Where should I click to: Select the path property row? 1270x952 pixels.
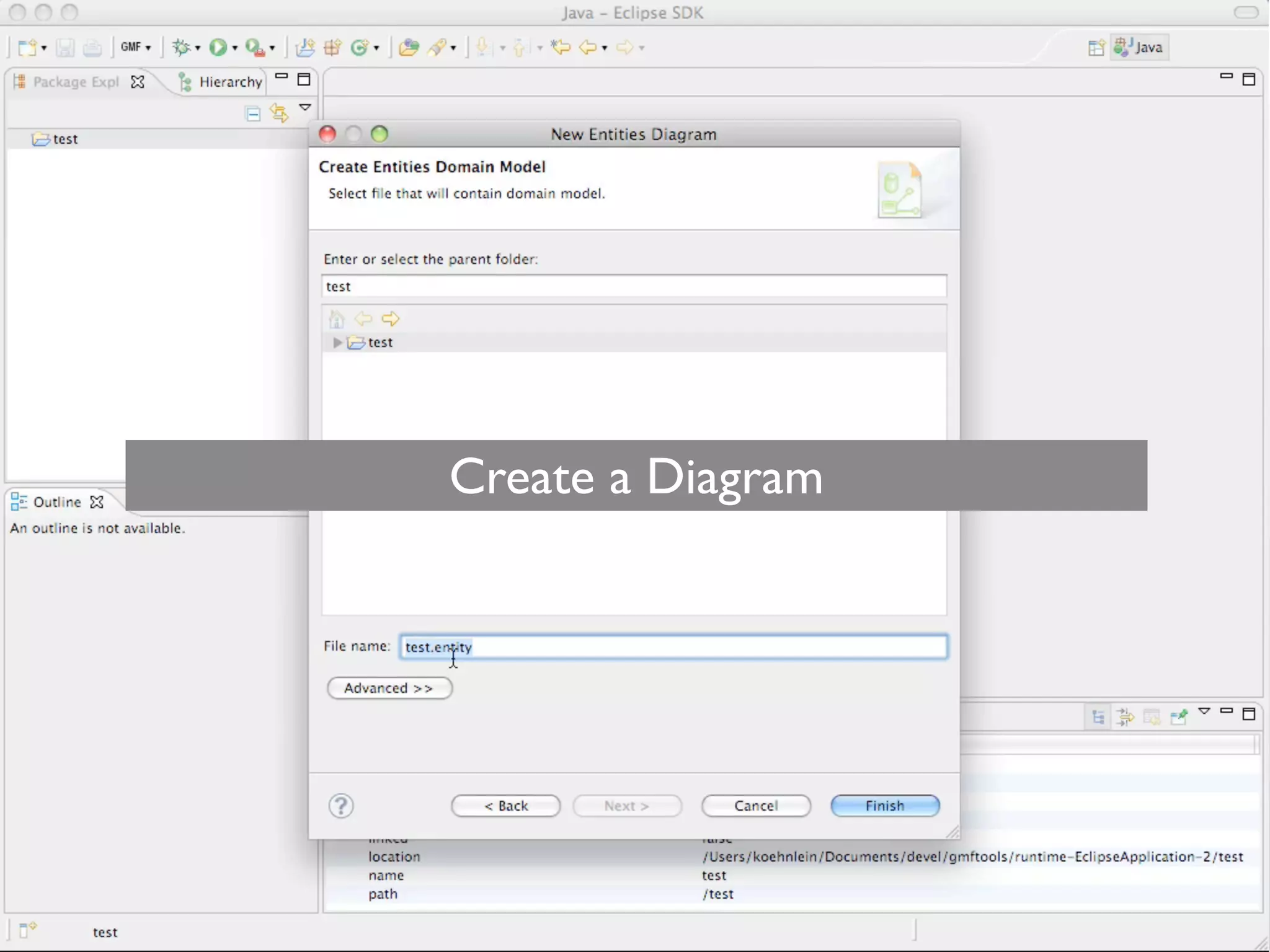click(793, 894)
